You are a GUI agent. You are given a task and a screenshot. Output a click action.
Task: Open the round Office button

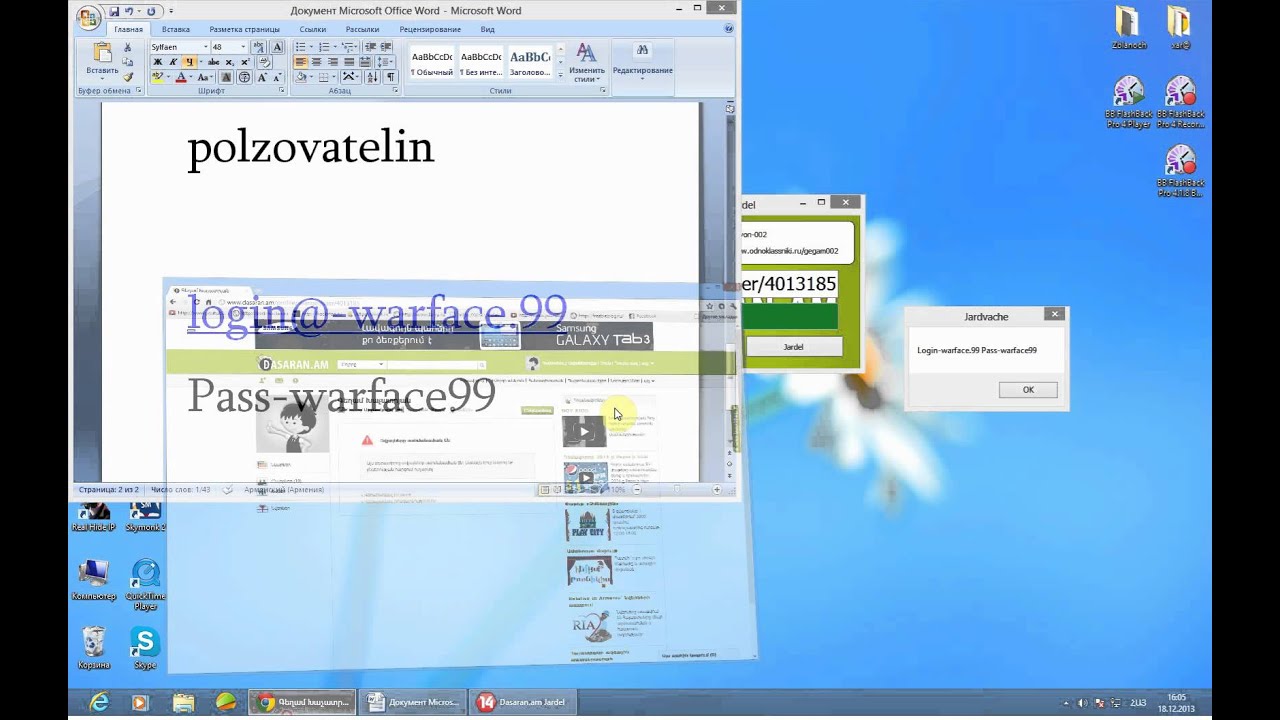tap(88, 17)
